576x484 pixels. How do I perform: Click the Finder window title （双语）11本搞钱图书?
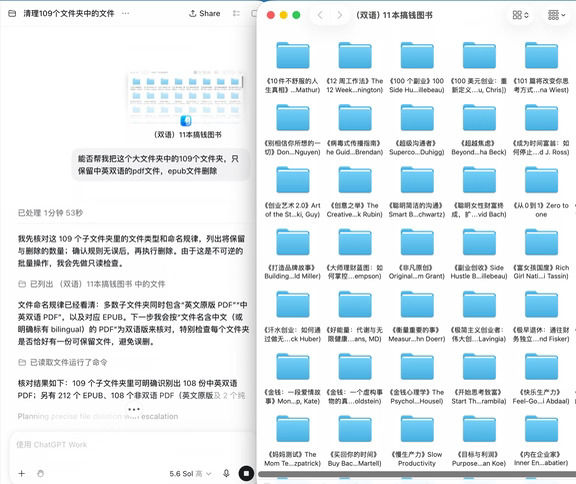tap(394, 15)
